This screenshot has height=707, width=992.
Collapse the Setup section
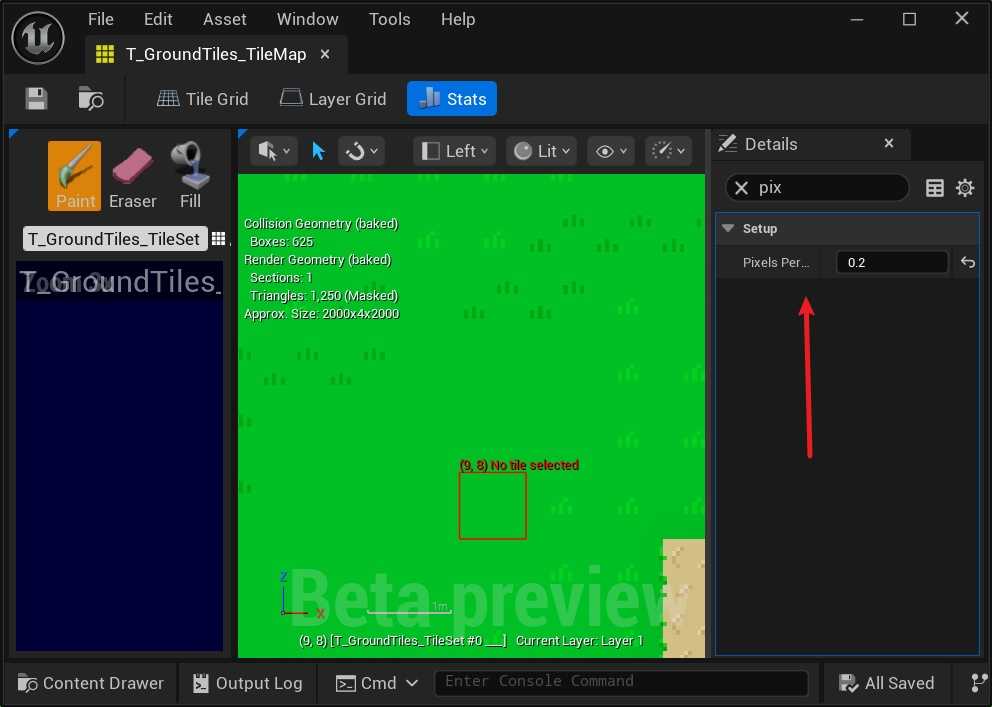[729, 229]
